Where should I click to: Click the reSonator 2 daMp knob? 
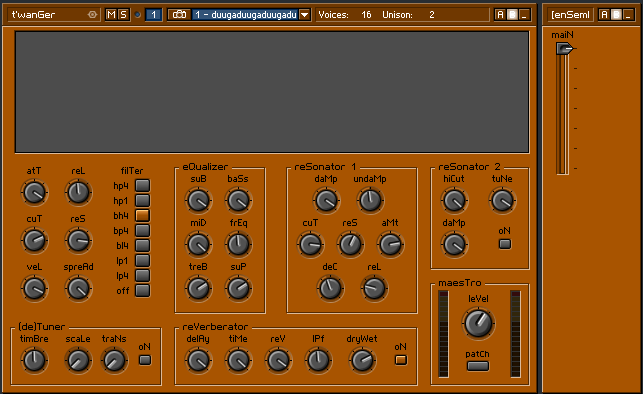click(x=454, y=245)
